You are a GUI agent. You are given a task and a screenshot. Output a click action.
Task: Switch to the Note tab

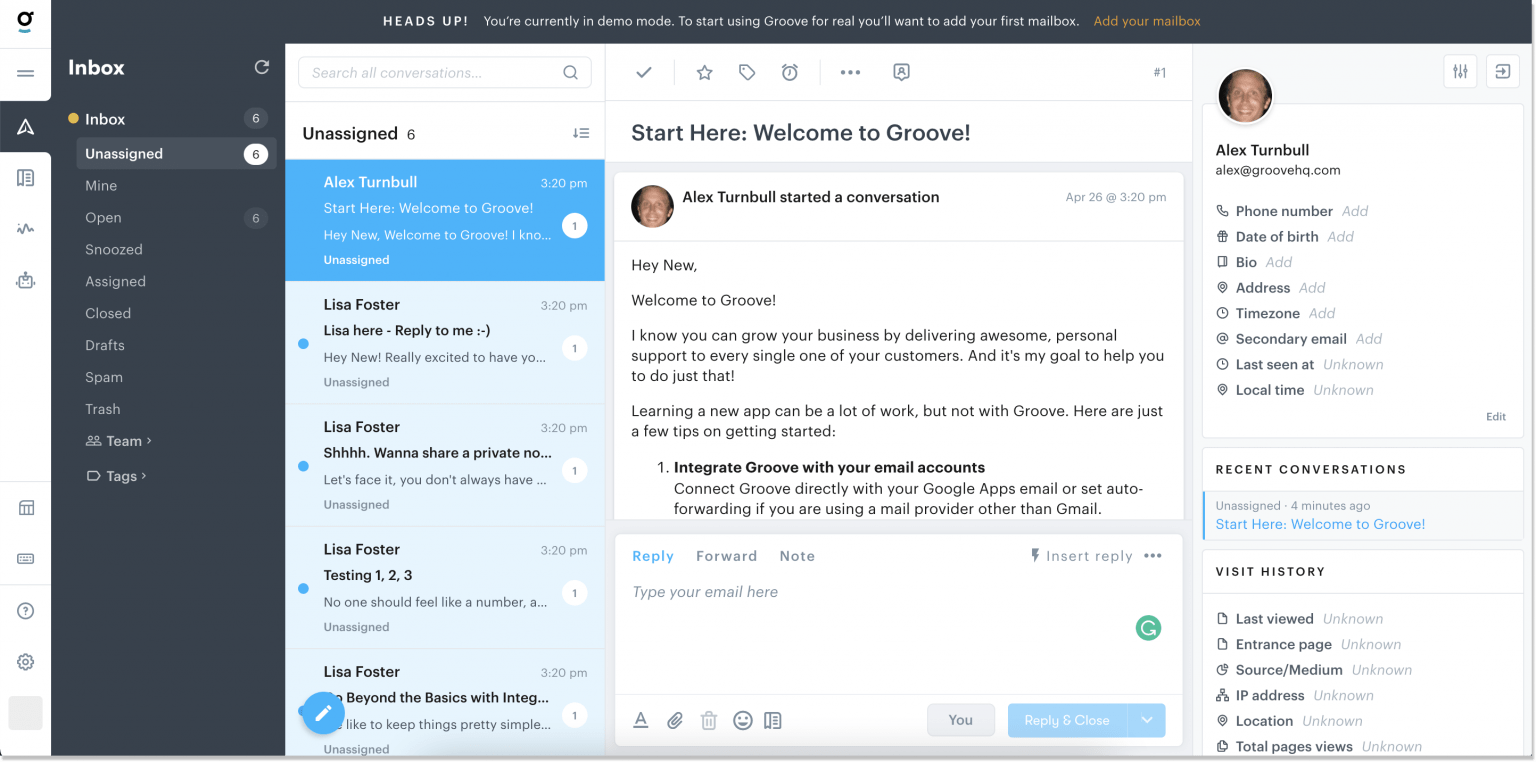[797, 556]
